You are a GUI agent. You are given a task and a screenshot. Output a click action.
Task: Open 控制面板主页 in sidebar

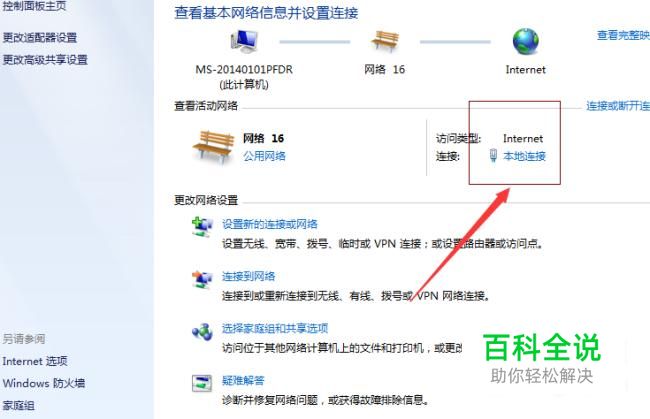34,6
